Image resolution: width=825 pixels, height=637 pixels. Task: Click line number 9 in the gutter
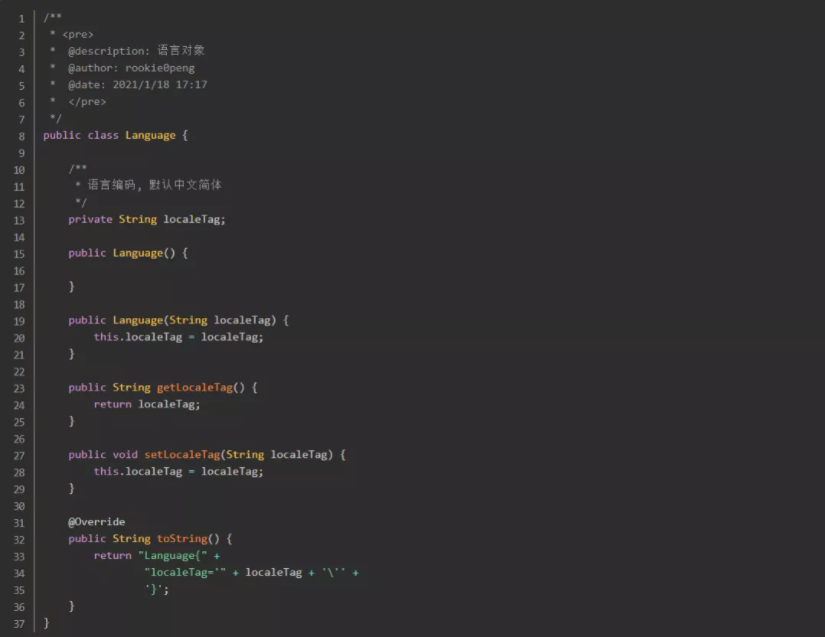(22, 154)
